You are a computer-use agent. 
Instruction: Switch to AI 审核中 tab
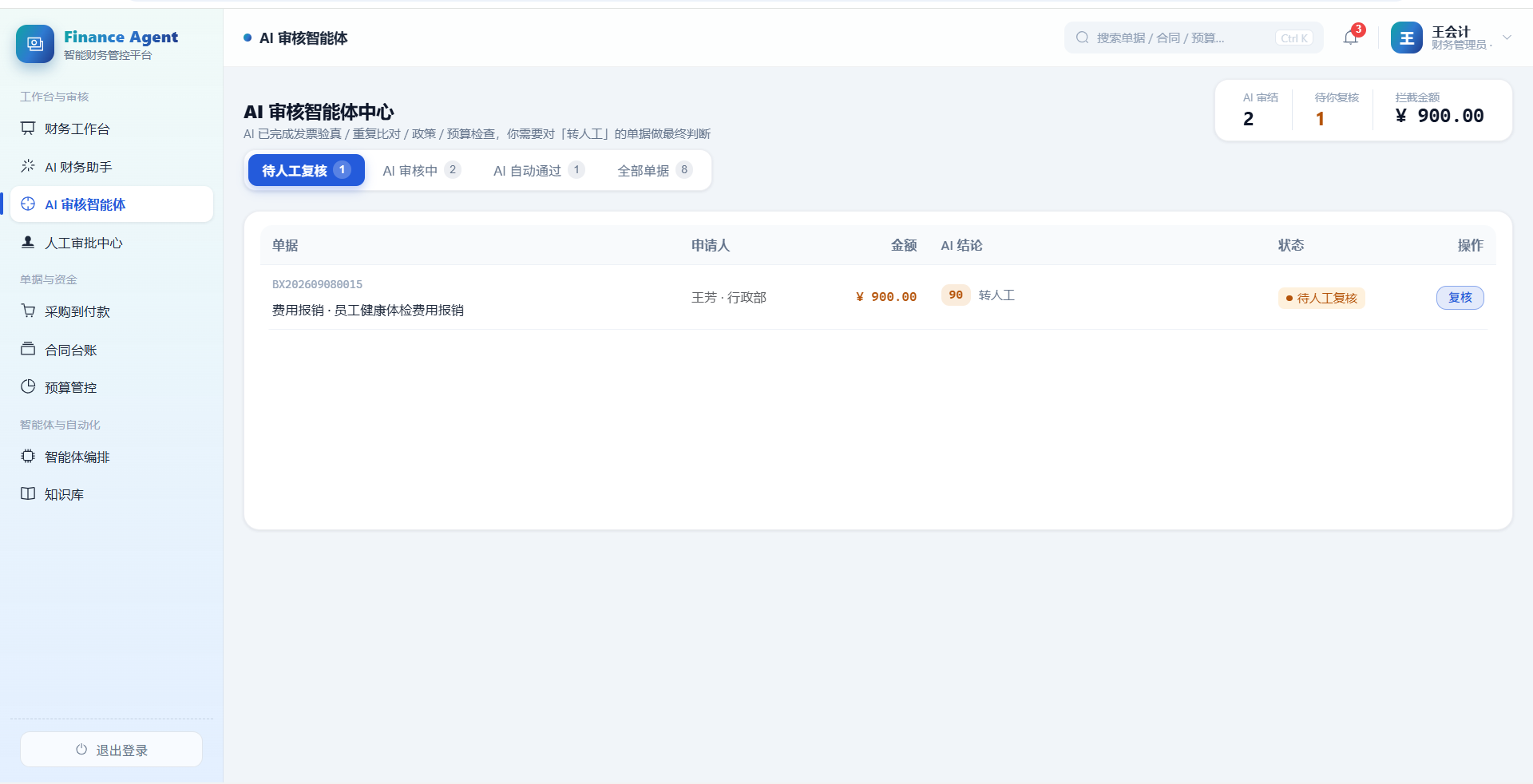[422, 170]
